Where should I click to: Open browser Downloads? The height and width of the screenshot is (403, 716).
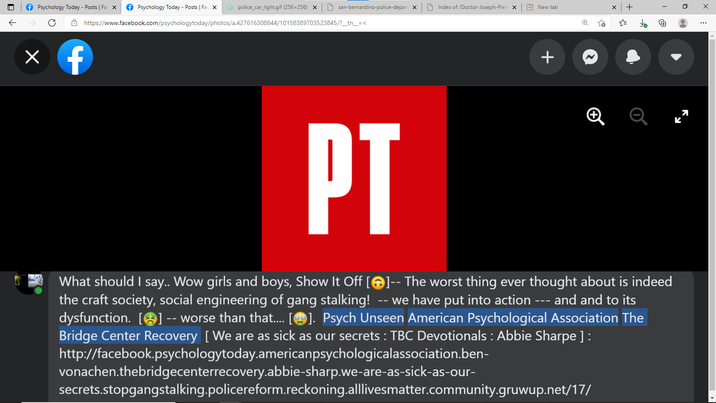click(643, 23)
